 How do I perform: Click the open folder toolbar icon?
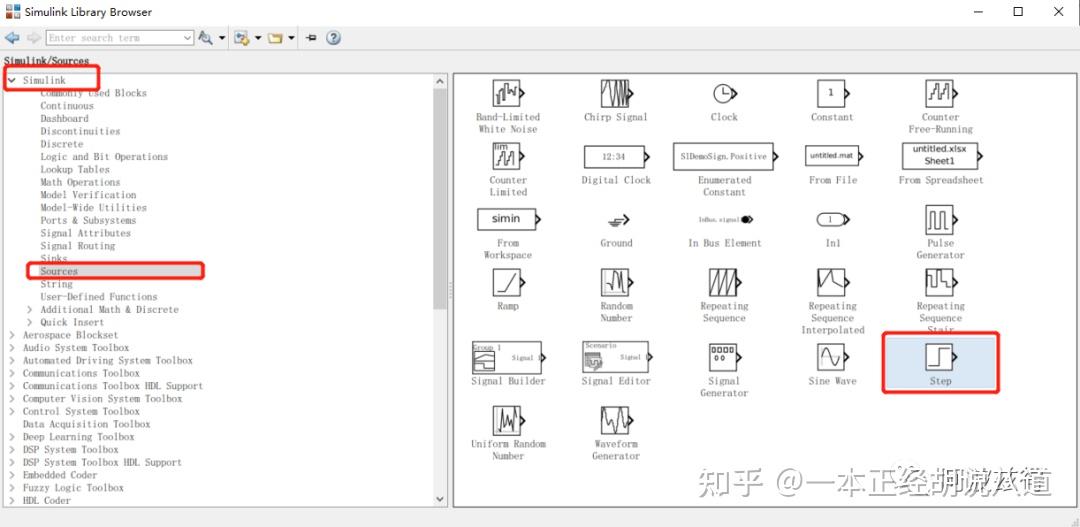(276, 38)
